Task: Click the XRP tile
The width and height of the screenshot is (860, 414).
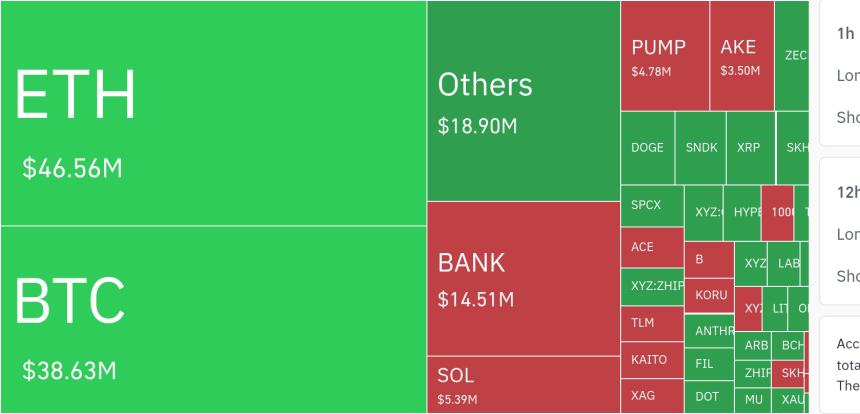Action: [751, 148]
